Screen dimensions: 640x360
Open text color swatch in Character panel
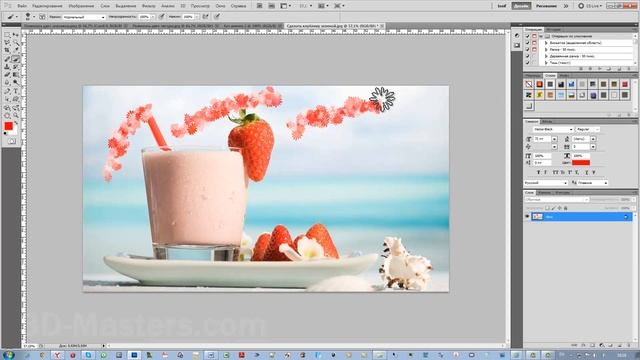[581, 162]
